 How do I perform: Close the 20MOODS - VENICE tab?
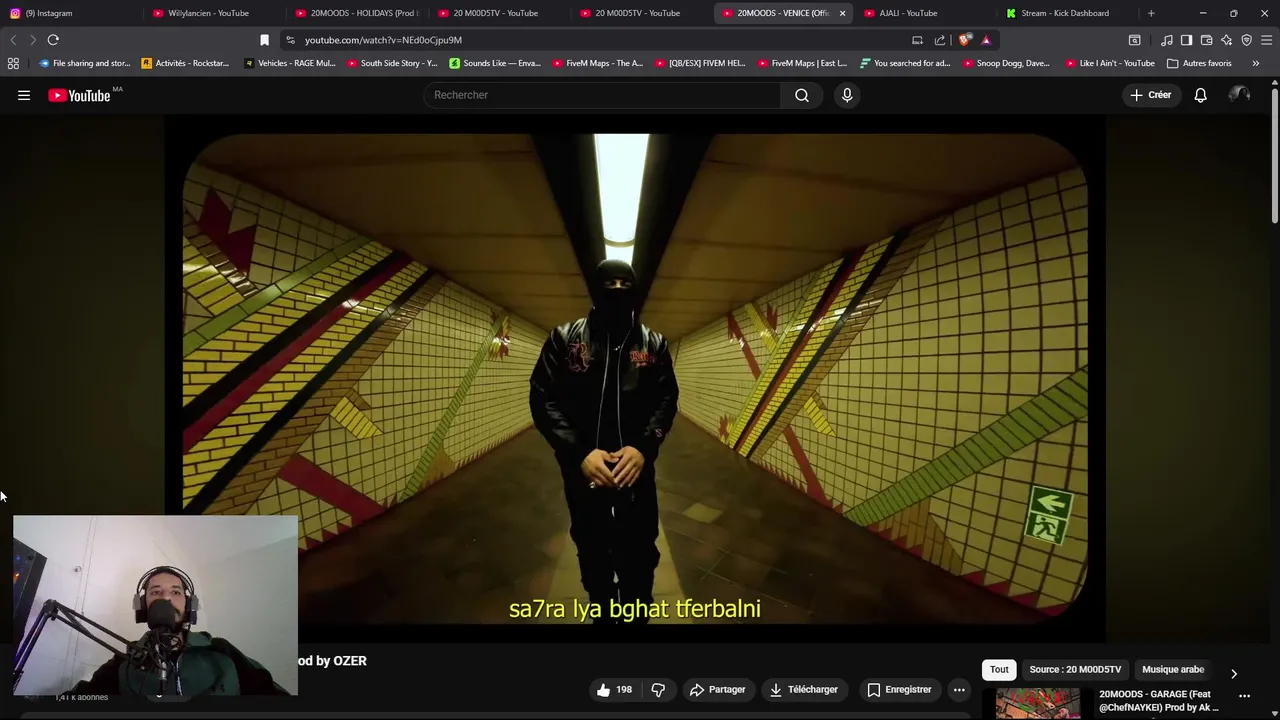tap(842, 13)
